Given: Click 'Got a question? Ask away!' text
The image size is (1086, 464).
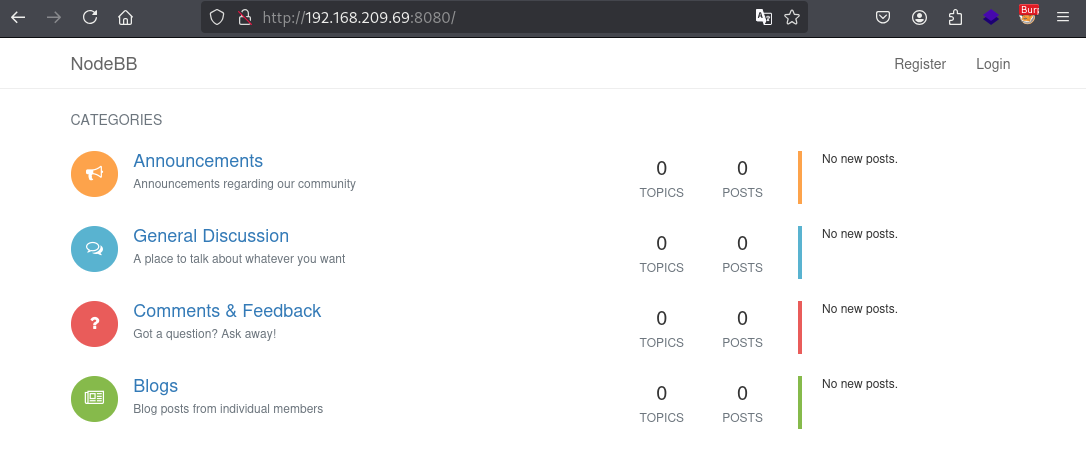Looking at the screenshot, I should (x=204, y=334).
